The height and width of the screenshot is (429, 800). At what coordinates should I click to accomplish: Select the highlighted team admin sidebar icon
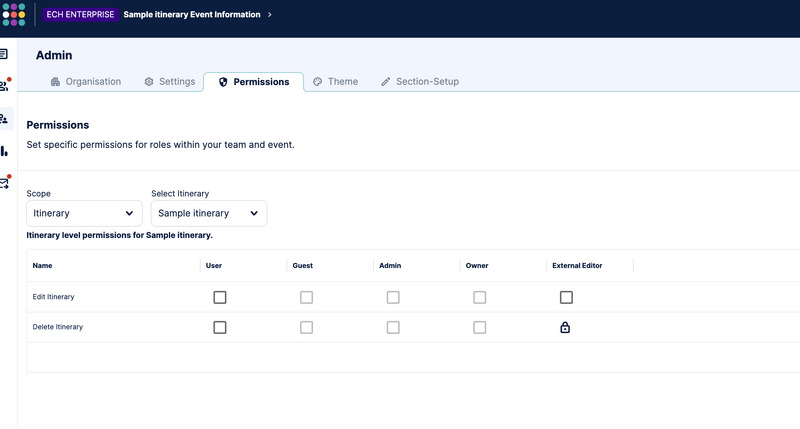tap(4, 119)
